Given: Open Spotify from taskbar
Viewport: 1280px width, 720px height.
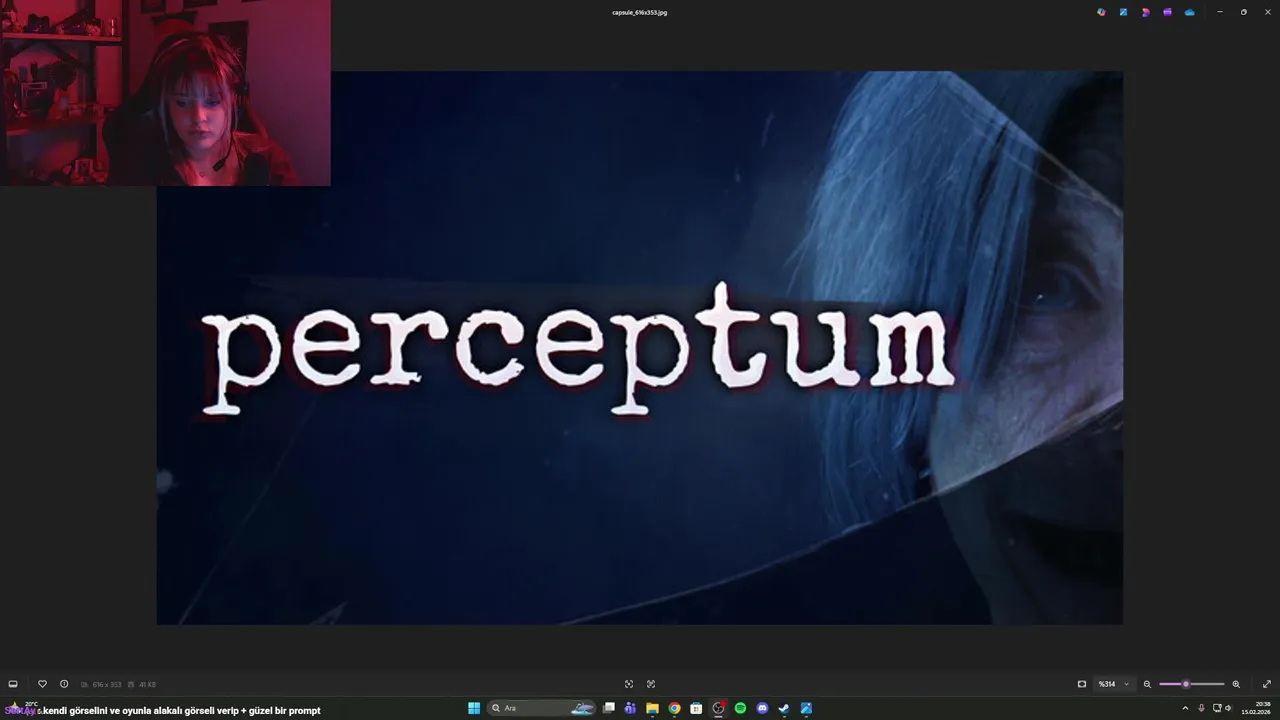Looking at the screenshot, I should (740, 708).
